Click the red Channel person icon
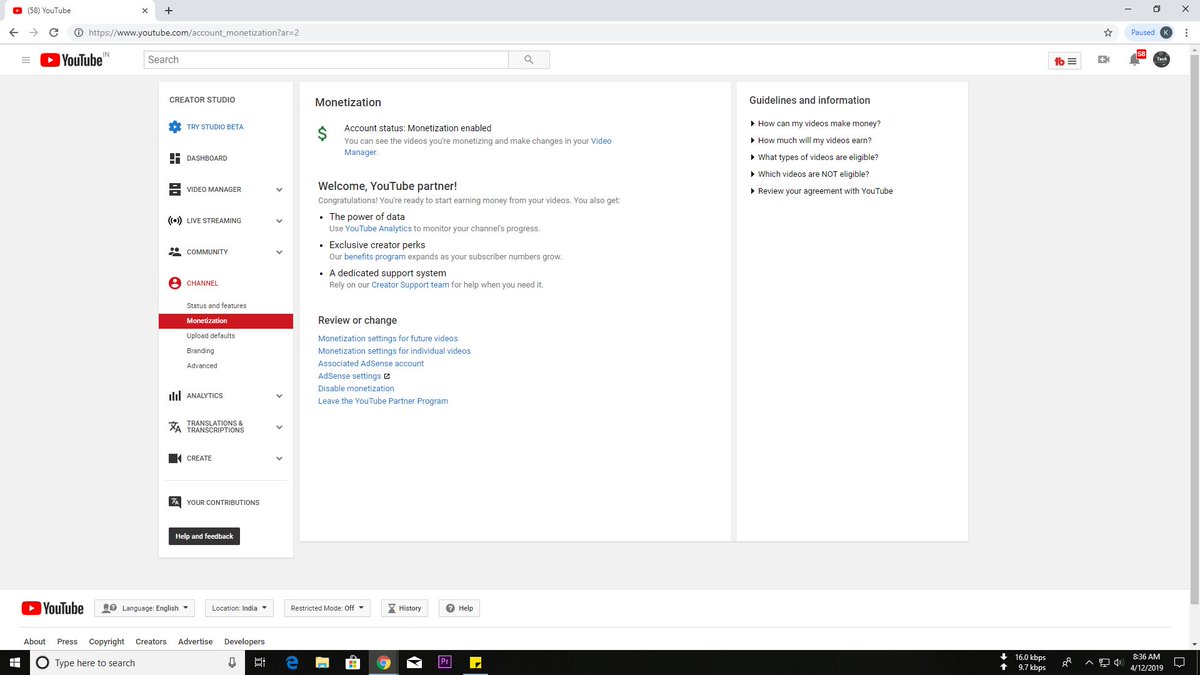Screen dimensions: 1200x675 [x=175, y=283]
